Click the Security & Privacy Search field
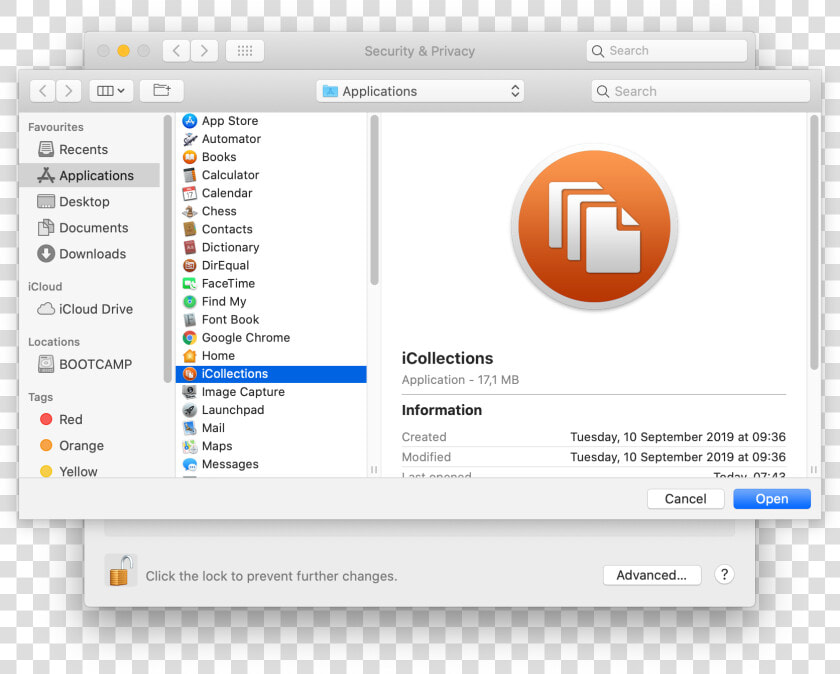This screenshot has width=840, height=674. pyautogui.click(x=666, y=51)
